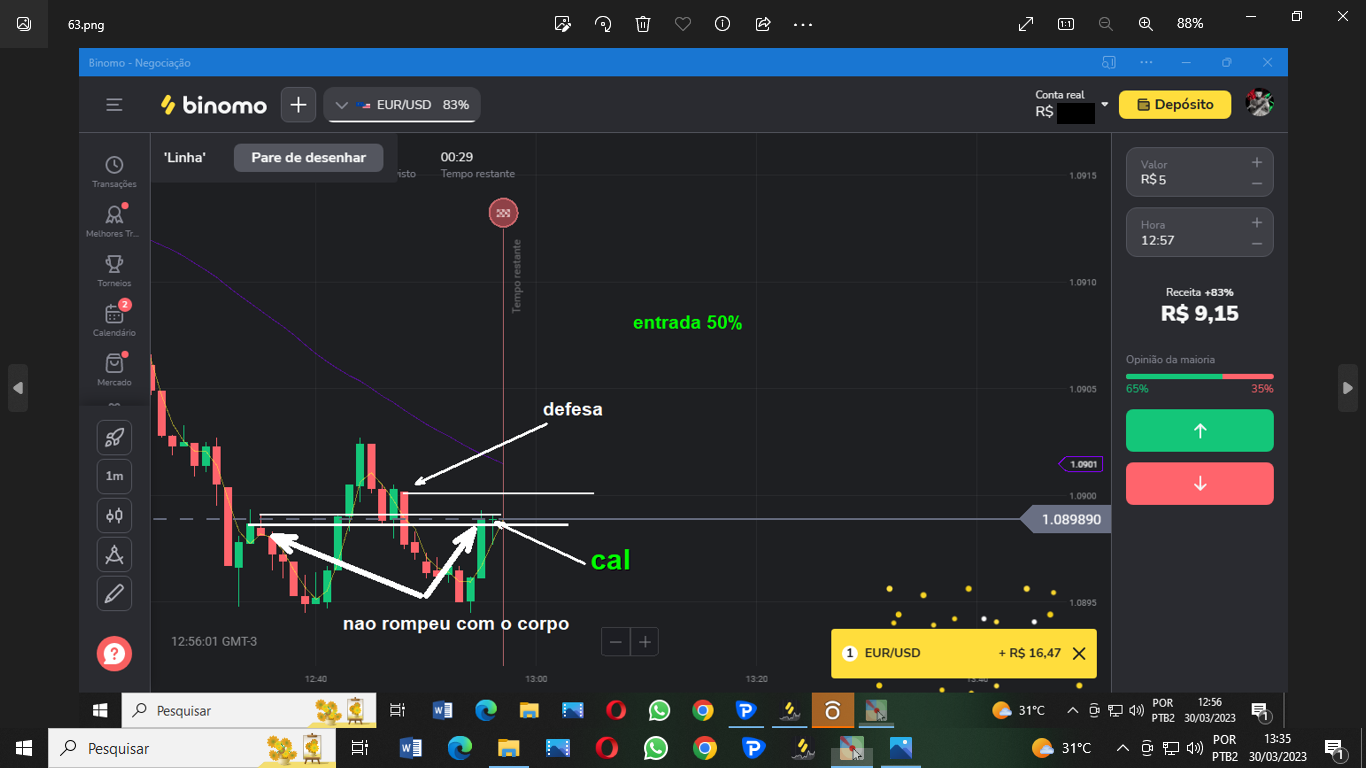Open the hamburger main menu

[x=115, y=105]
